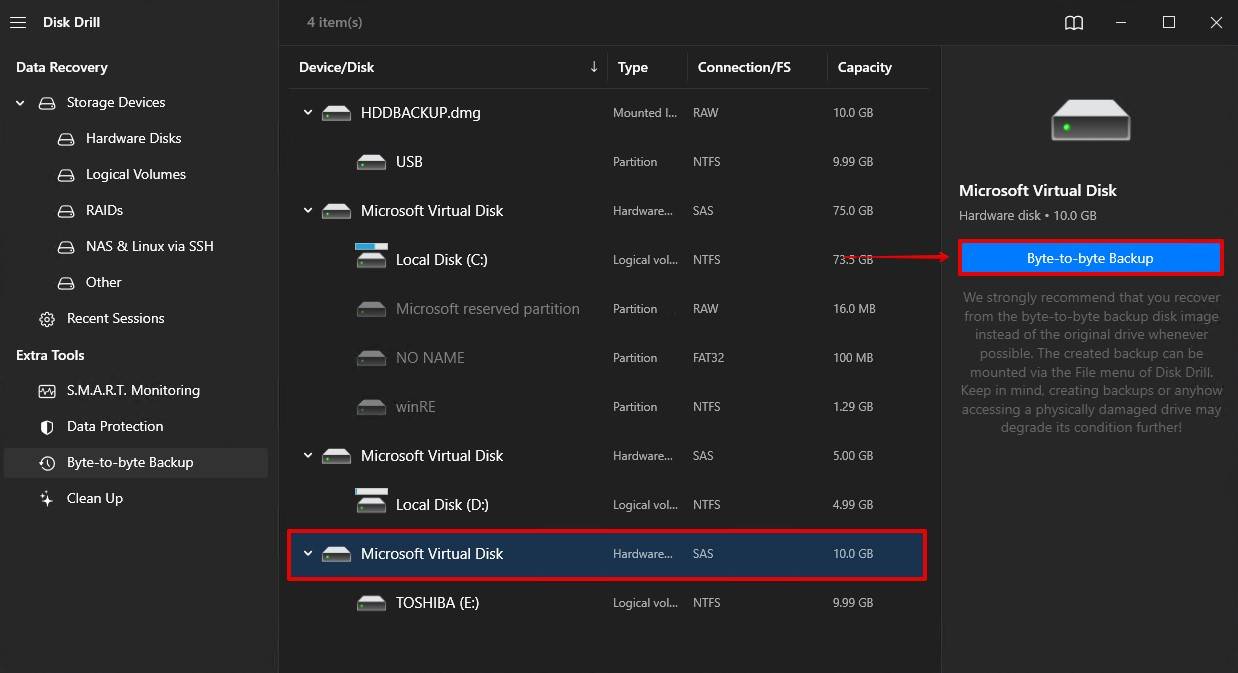Select the USB partition row
This screenshot has height=673, width=1238.
pyautogui.click(x=608, y=162)
